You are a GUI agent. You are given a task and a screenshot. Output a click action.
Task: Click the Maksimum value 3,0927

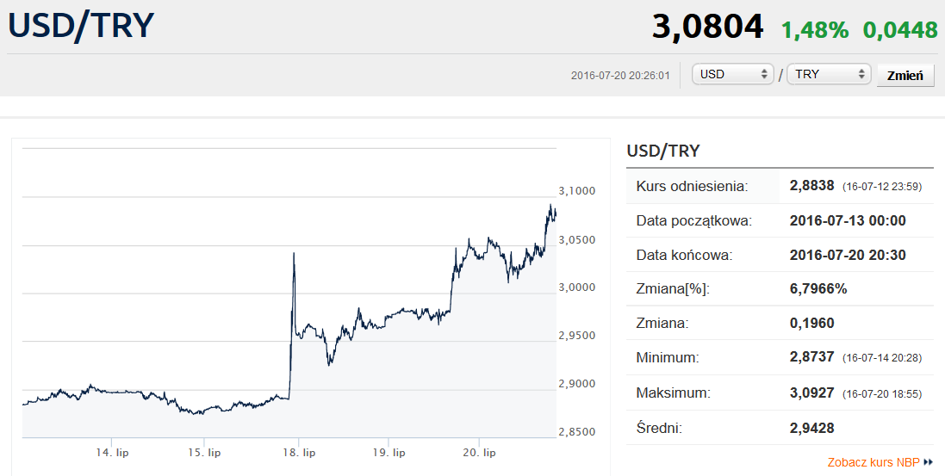[811, 394]
